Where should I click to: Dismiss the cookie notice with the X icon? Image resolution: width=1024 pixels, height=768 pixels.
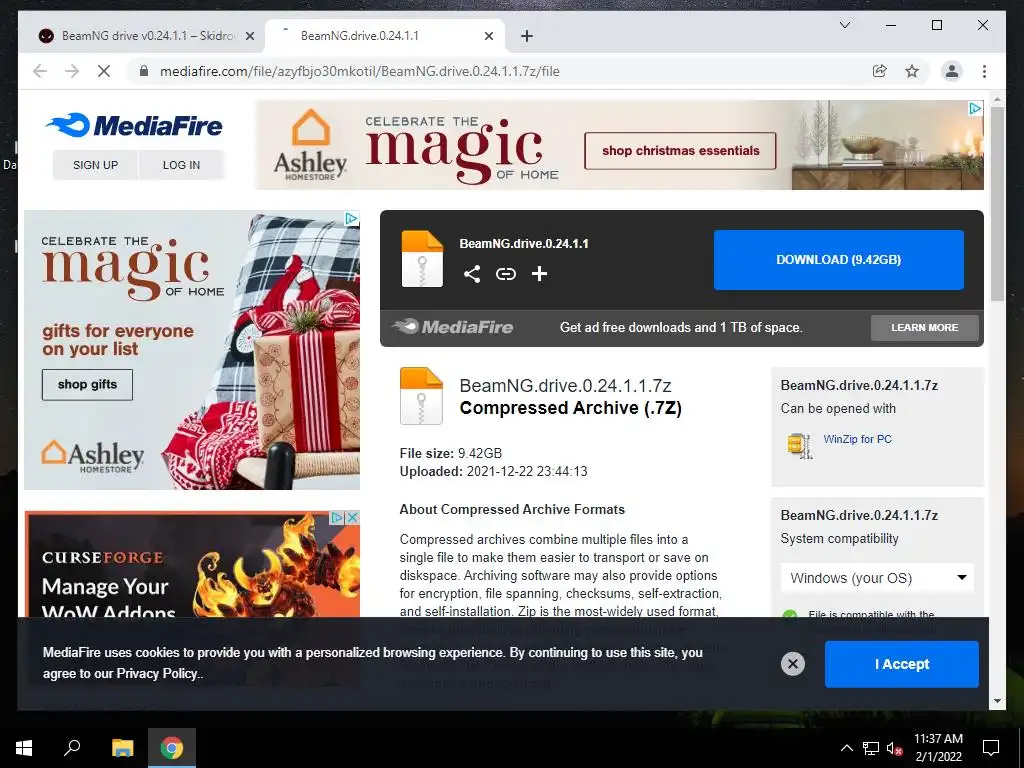(x=793, y=664)
